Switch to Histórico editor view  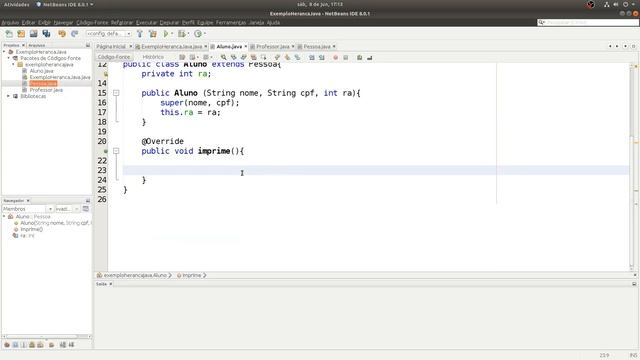(153, 57)
